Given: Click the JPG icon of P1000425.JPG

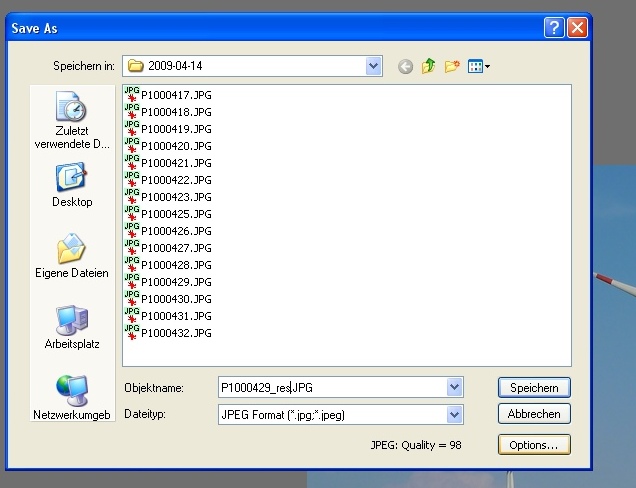Looking at the screenshot, I should pos(132,213).
